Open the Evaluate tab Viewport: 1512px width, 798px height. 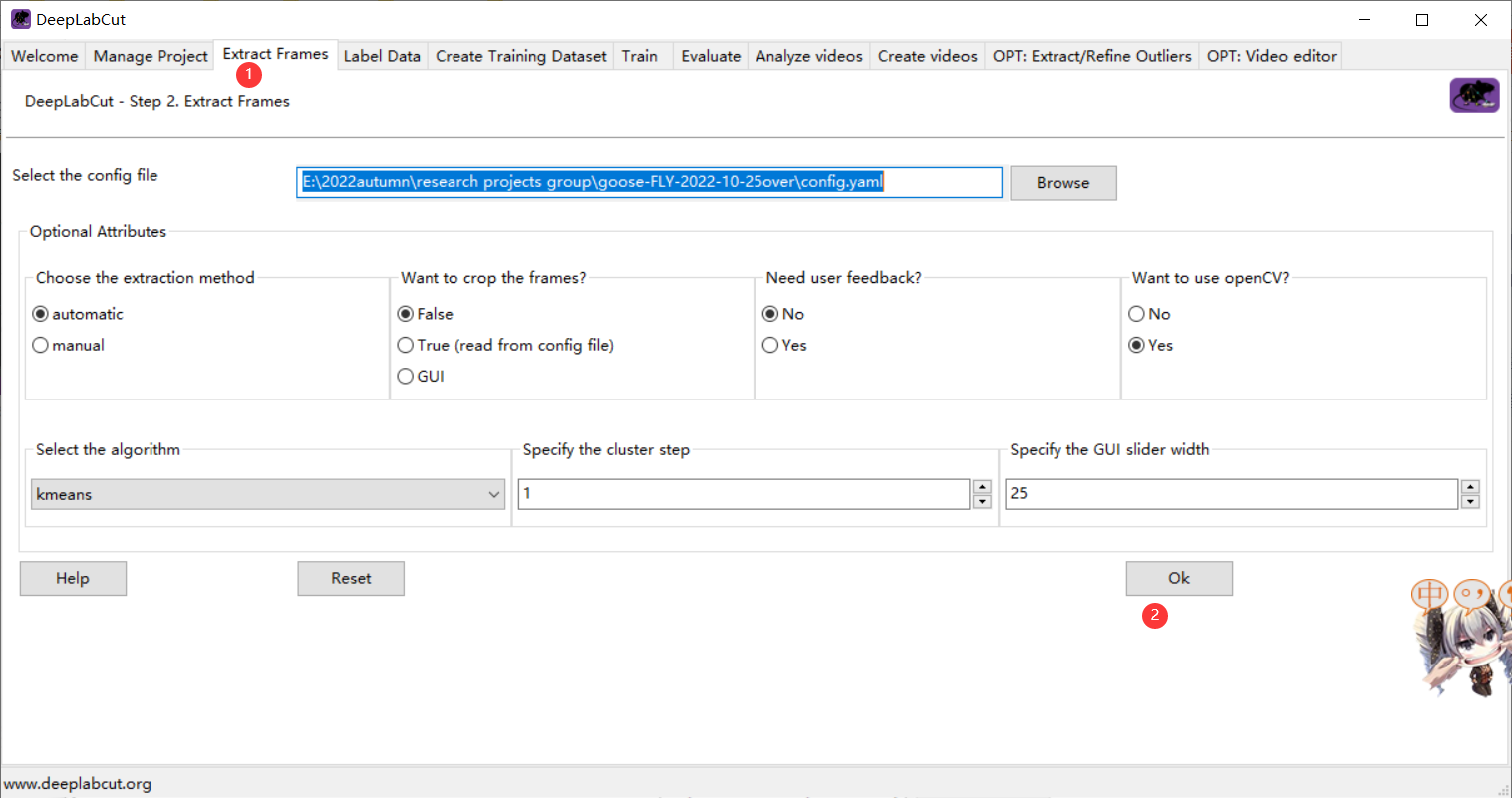[711, 56]
